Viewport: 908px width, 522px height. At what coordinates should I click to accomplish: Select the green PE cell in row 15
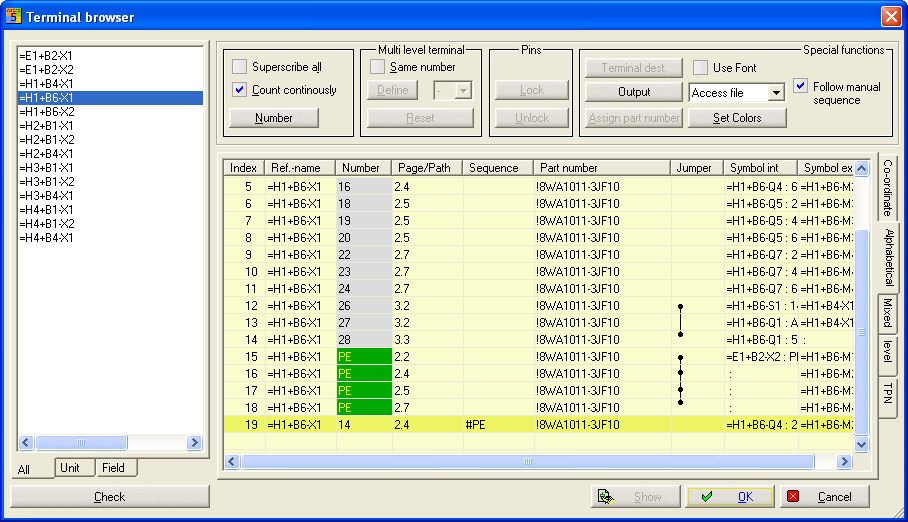pos(364,357)
